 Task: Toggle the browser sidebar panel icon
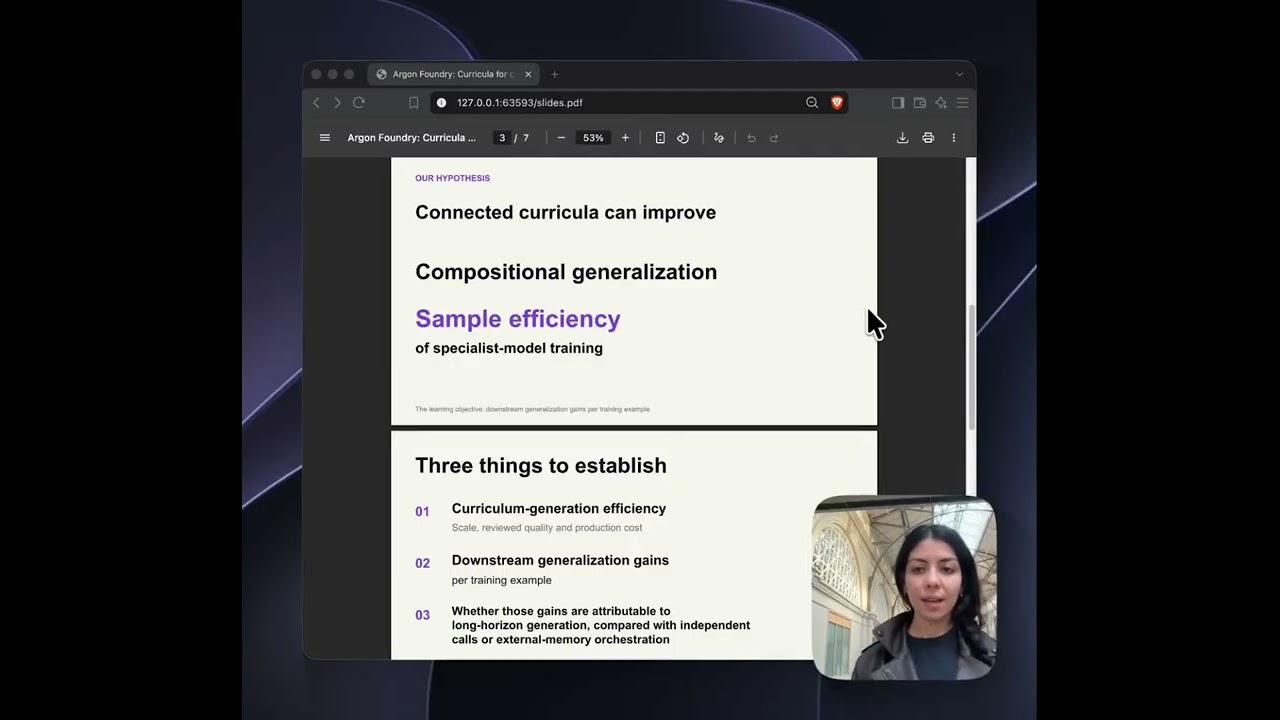coord(898,102)
